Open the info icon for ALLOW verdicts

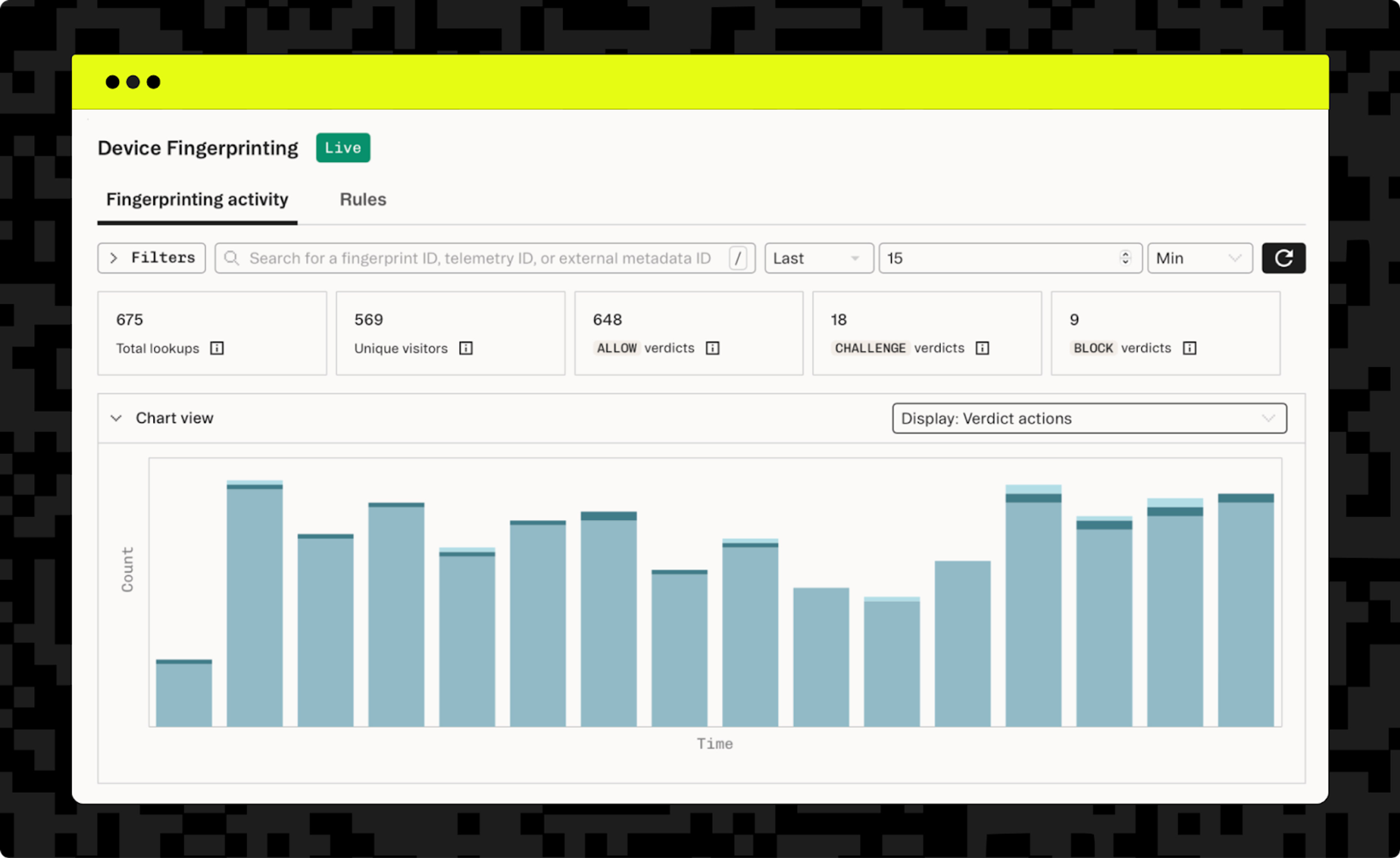click(712, 348)
